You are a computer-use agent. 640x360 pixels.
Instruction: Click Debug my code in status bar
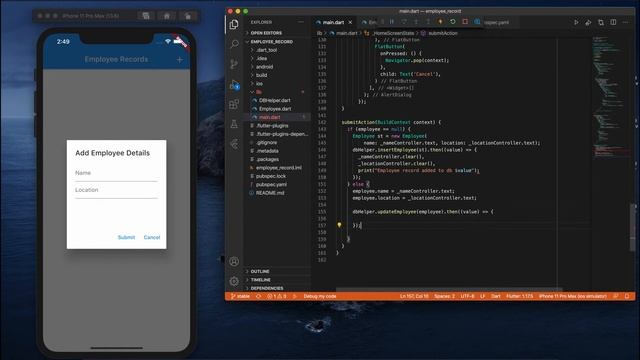tap(320, 296)
